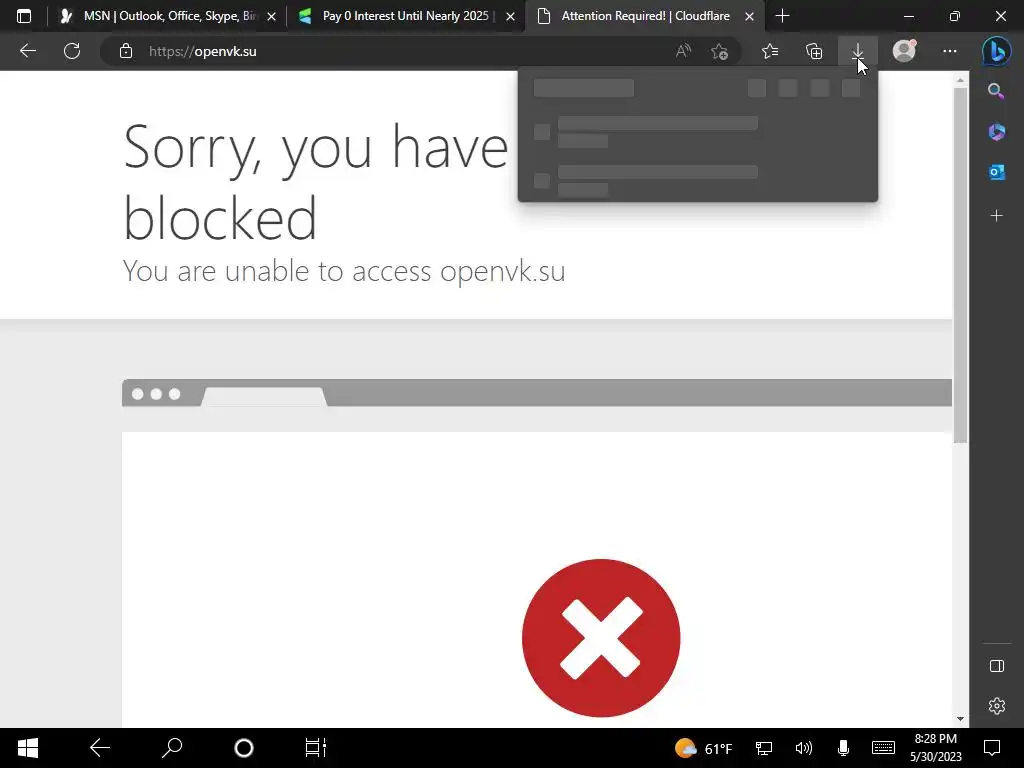Click the page vertical scrollbar thumb
This screenshot has width=1024, height=768.
coord(960,265)
